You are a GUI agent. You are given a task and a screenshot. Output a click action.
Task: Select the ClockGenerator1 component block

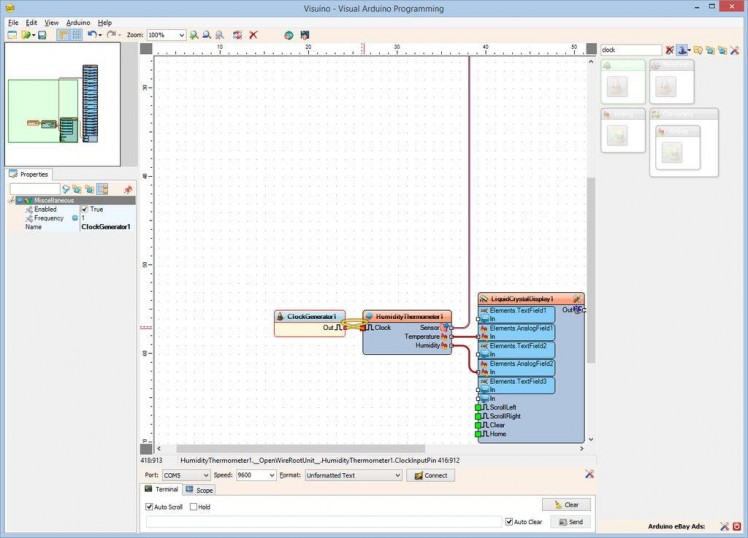pos(310,316)
